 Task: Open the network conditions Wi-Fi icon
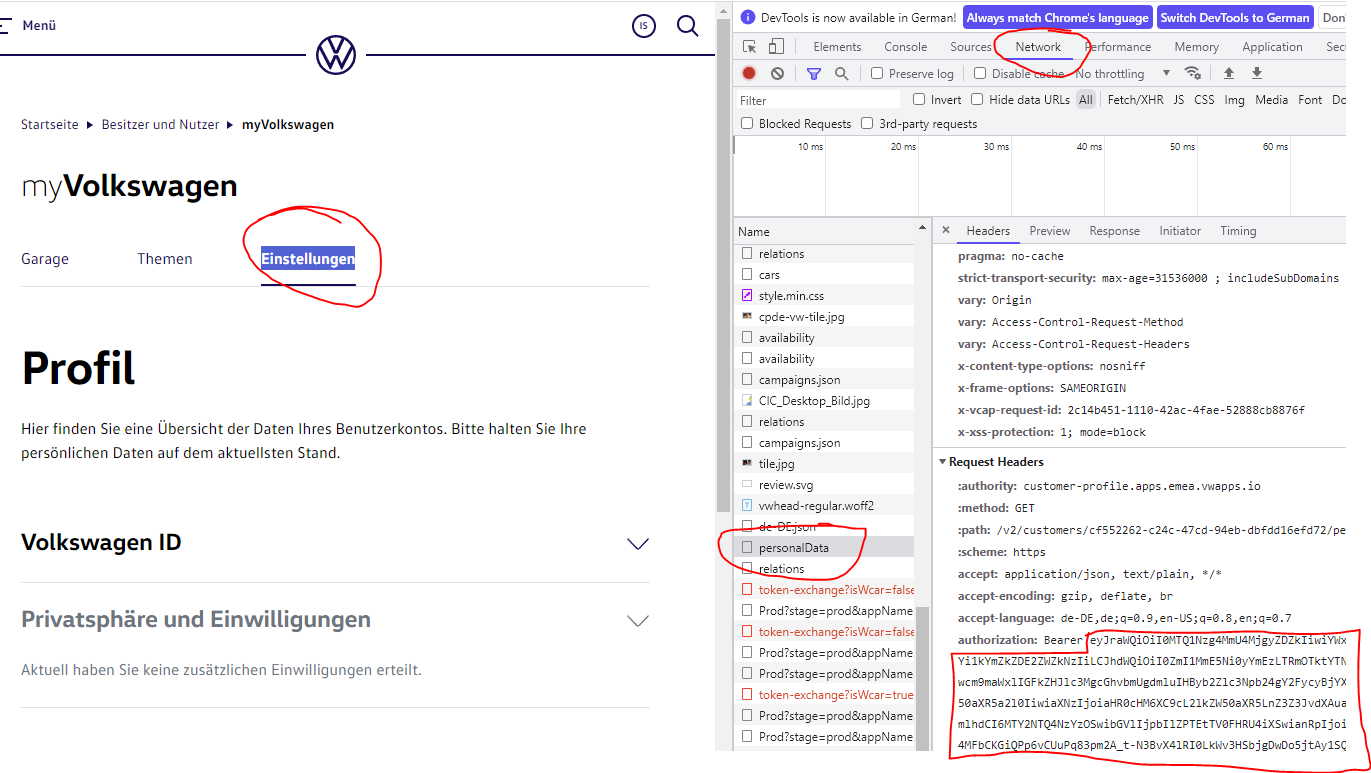1193,73
